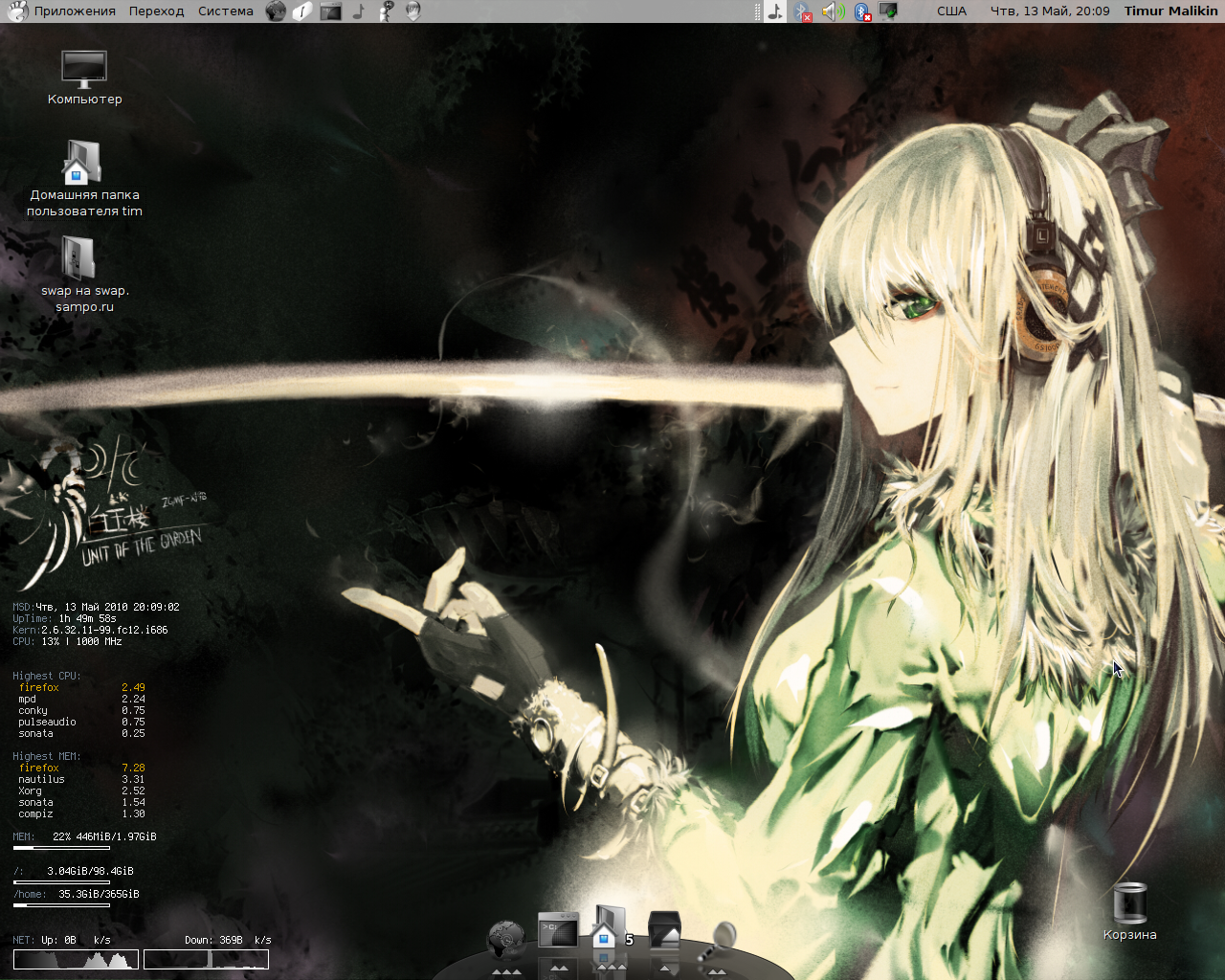
Task: Click the CPU: 13% | 1000 MHz line
Action: tap(68, 642)
